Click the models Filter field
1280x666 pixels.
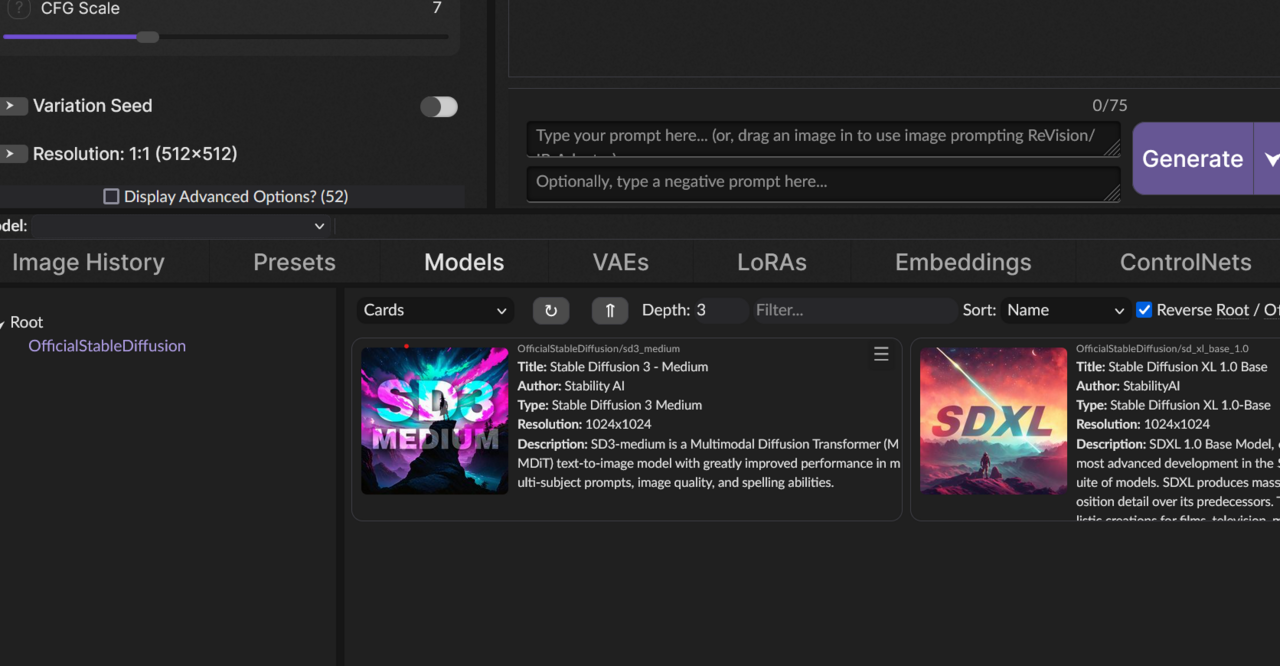[853, 310]
